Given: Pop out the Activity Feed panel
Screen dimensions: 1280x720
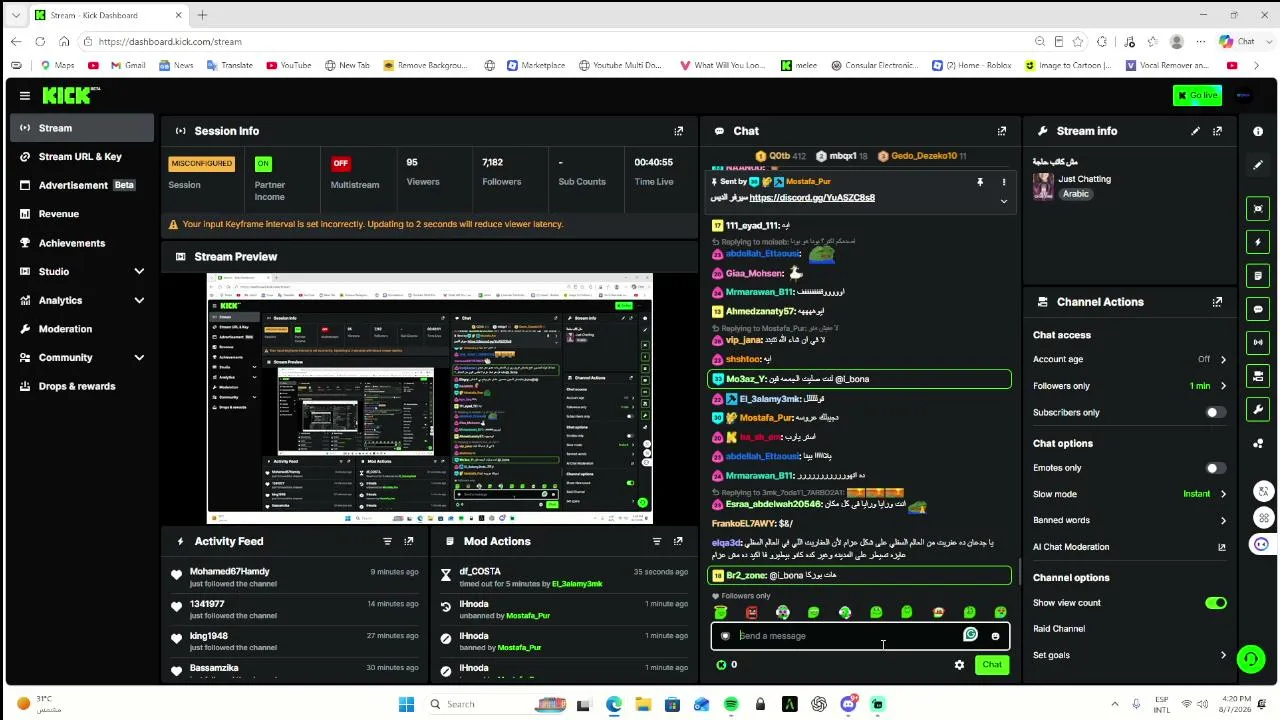Looking at the screenshot, I should [409, 541].
